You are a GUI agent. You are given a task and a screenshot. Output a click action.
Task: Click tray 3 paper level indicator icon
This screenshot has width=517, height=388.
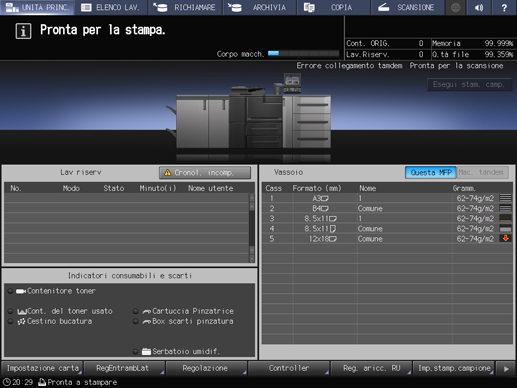(x=505, y=218)
